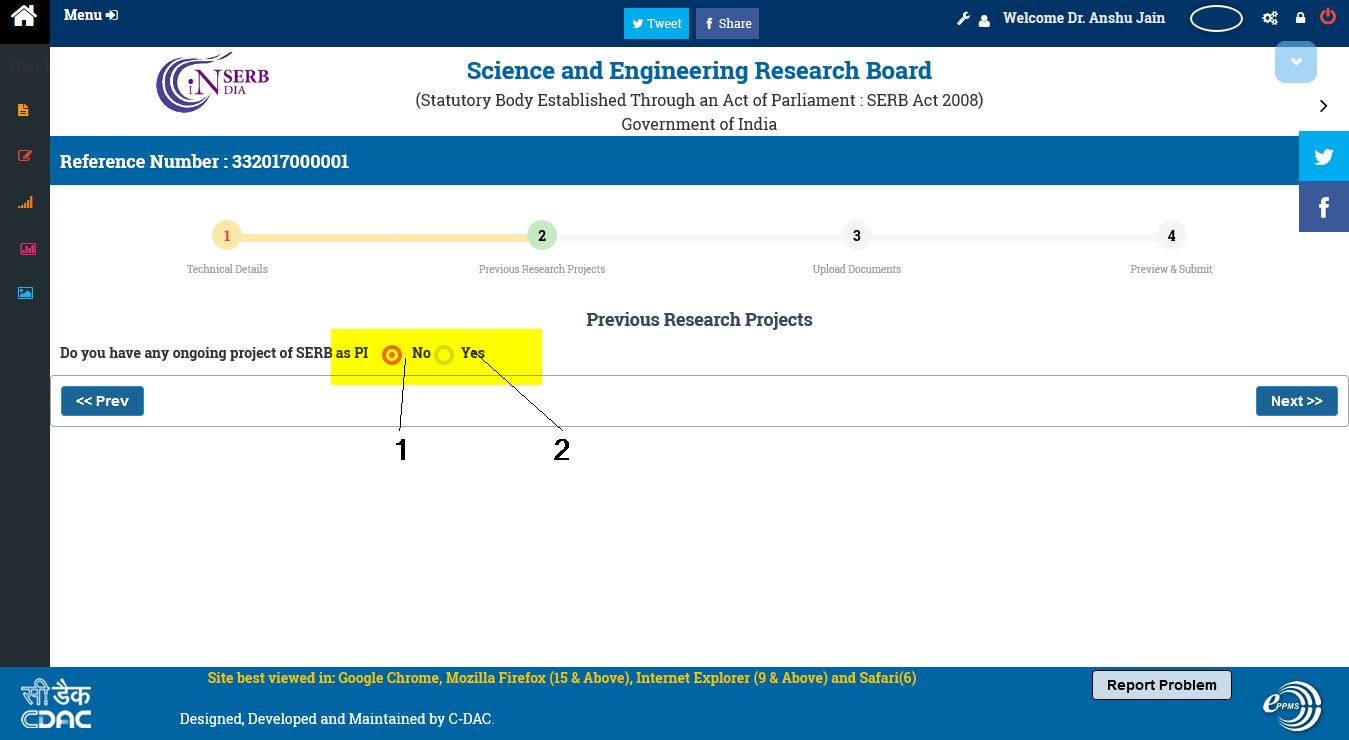The height and width of the screenshot is (740, 1349).
Task: Click Science and Engineering Research Board title
Action: [x=699, y=71]
